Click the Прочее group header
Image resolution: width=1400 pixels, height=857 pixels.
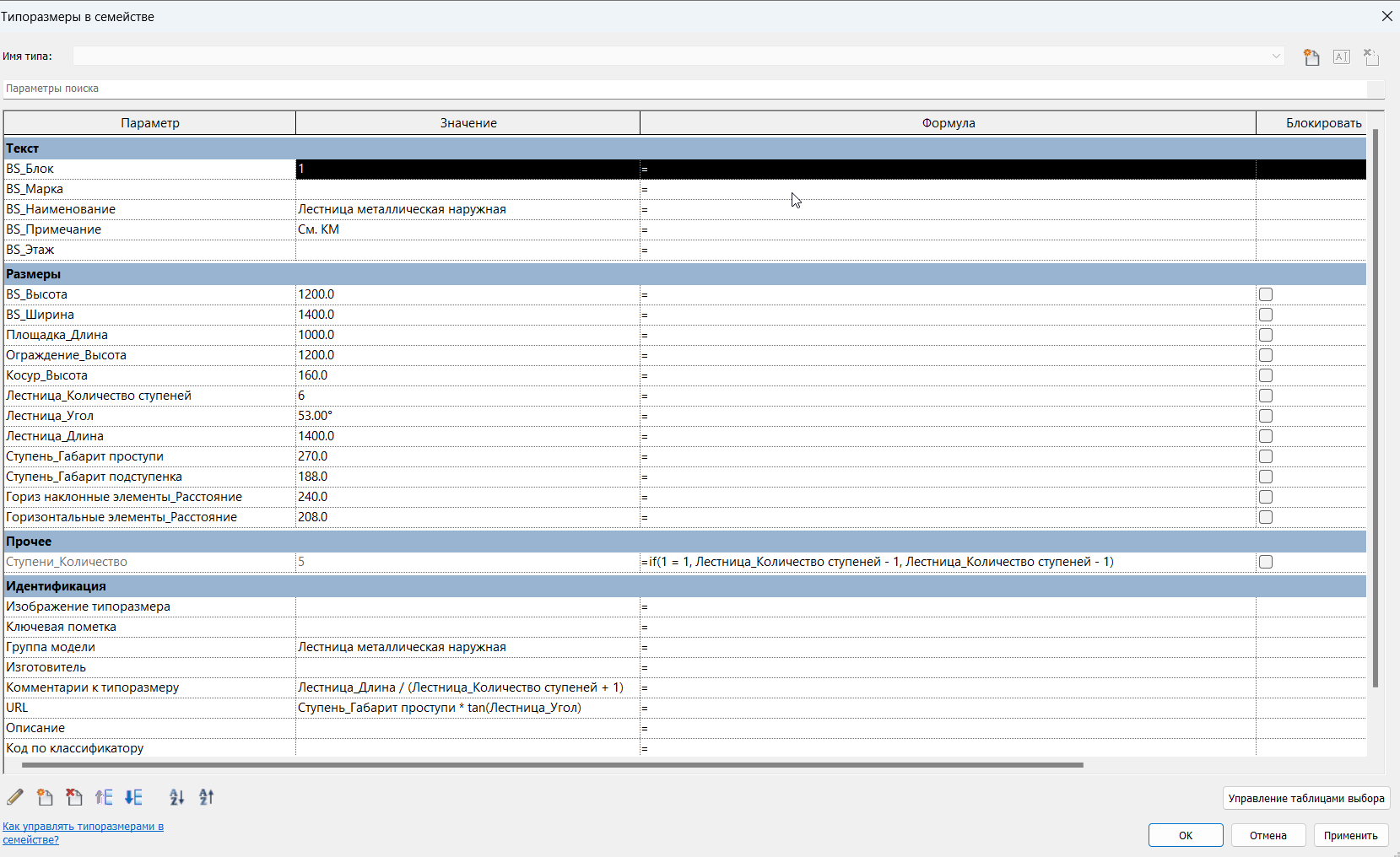685,542
